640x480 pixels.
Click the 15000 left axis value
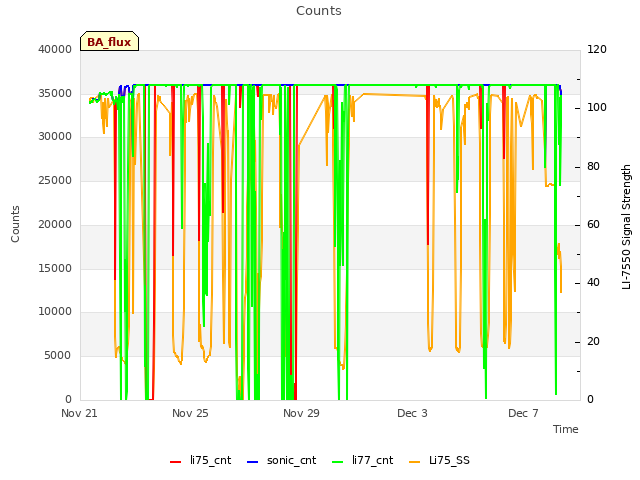55,268
